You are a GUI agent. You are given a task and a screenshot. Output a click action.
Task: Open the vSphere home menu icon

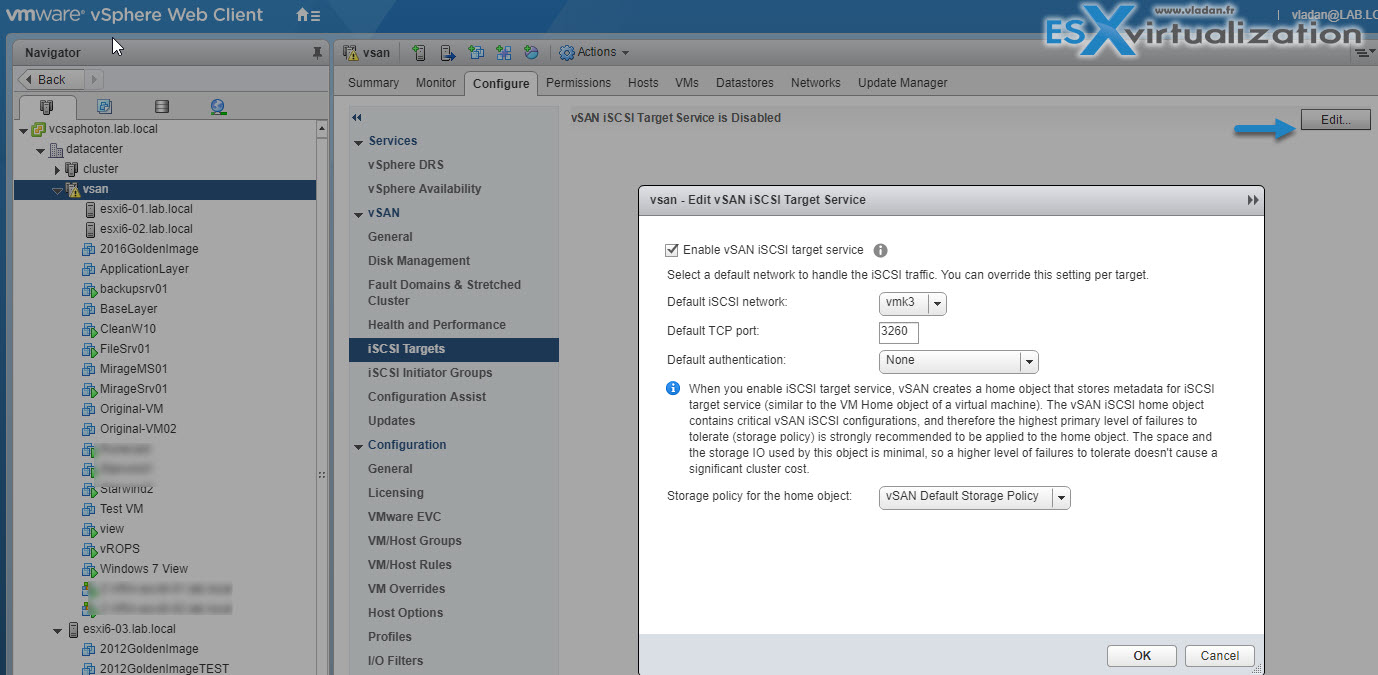coord(309,16)
